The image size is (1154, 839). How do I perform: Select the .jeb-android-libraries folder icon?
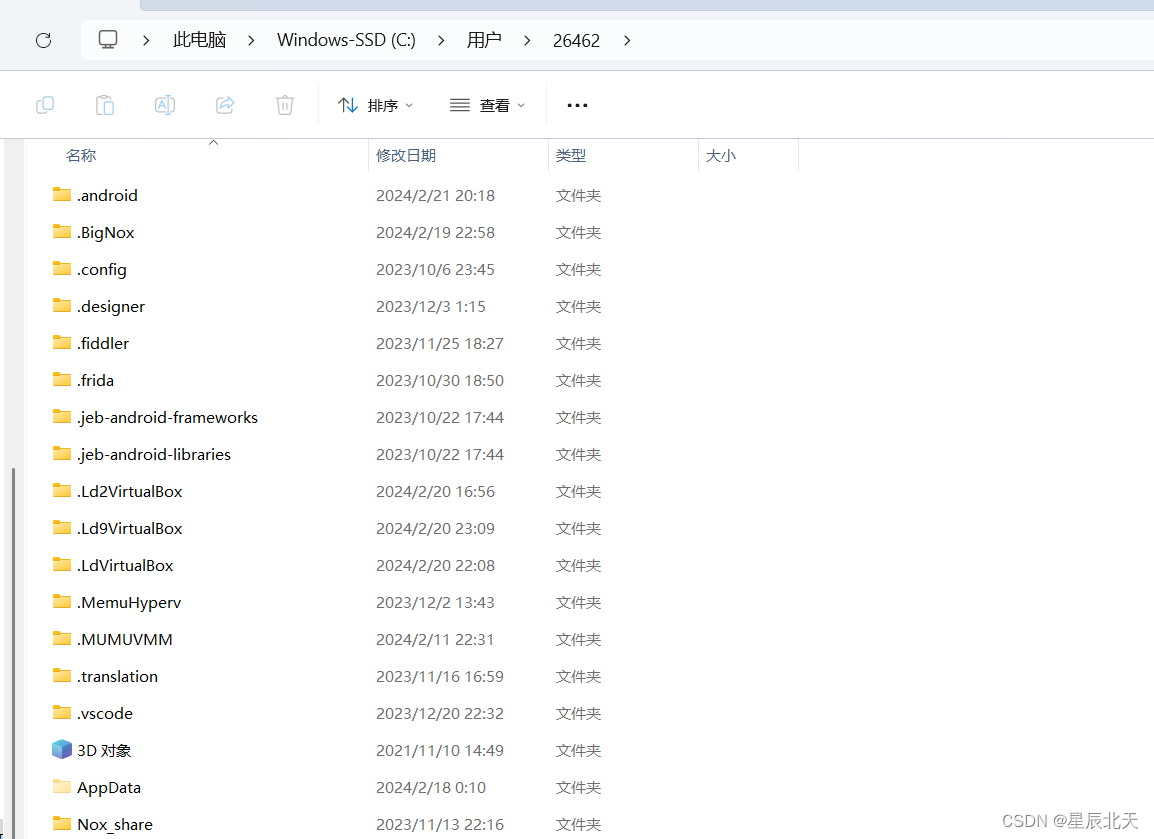click(x=62, y=453)
